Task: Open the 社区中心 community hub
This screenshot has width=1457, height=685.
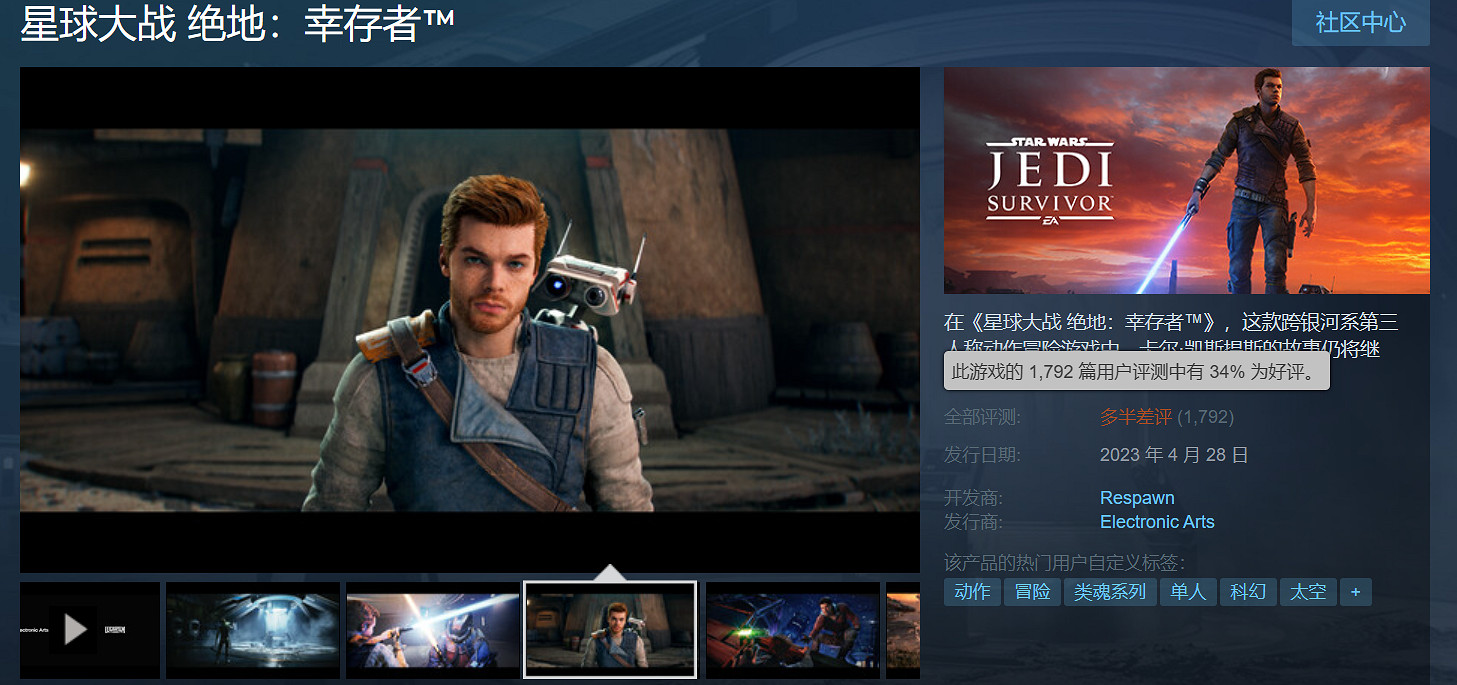Action: pos(1360,23)
